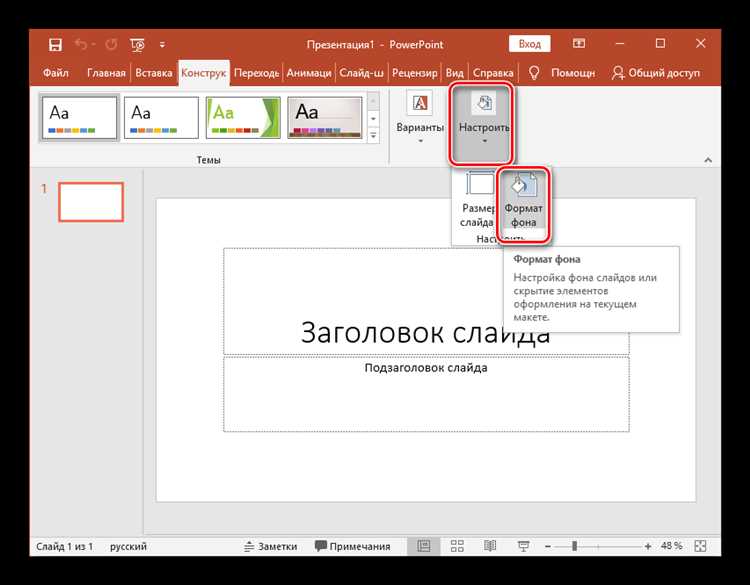Fit slide to current window icon
750x585 pixels.
(700, 546)
